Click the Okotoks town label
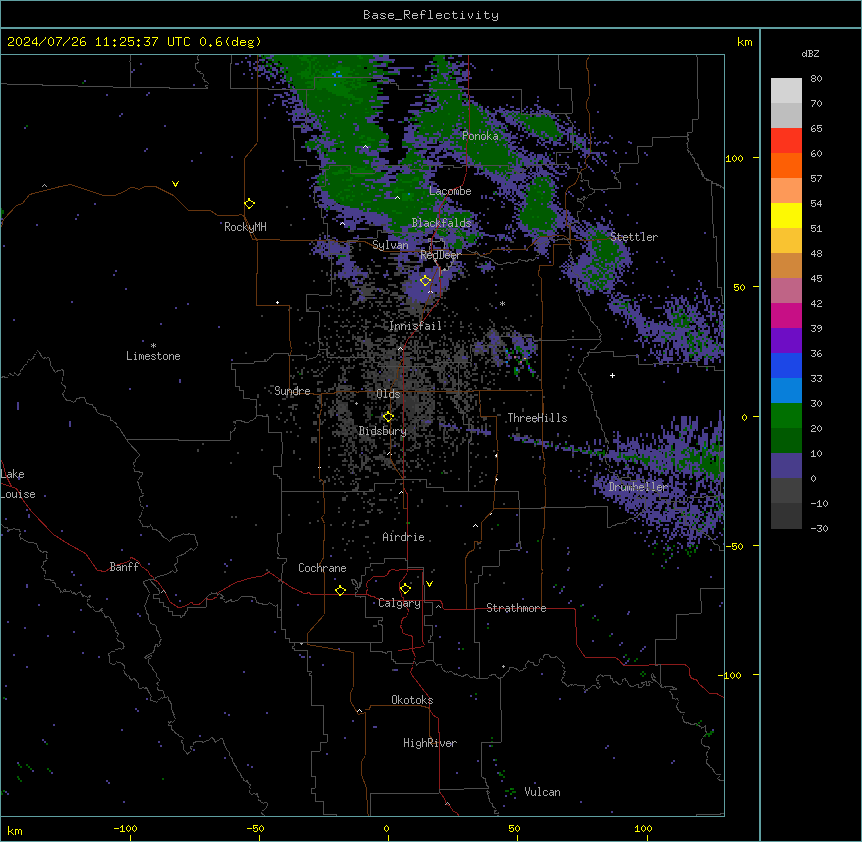The width and height of the screenshot is (862, 842). click(412, 700)
